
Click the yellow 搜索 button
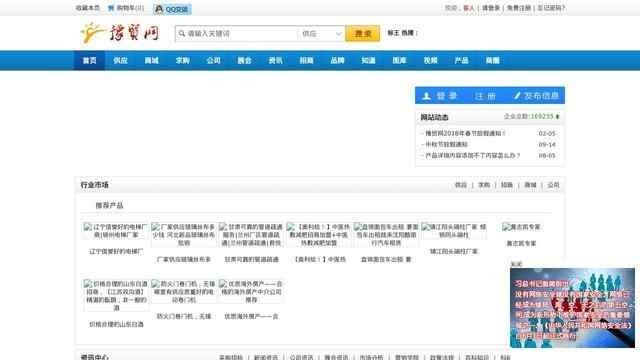[x=362, y=33]
